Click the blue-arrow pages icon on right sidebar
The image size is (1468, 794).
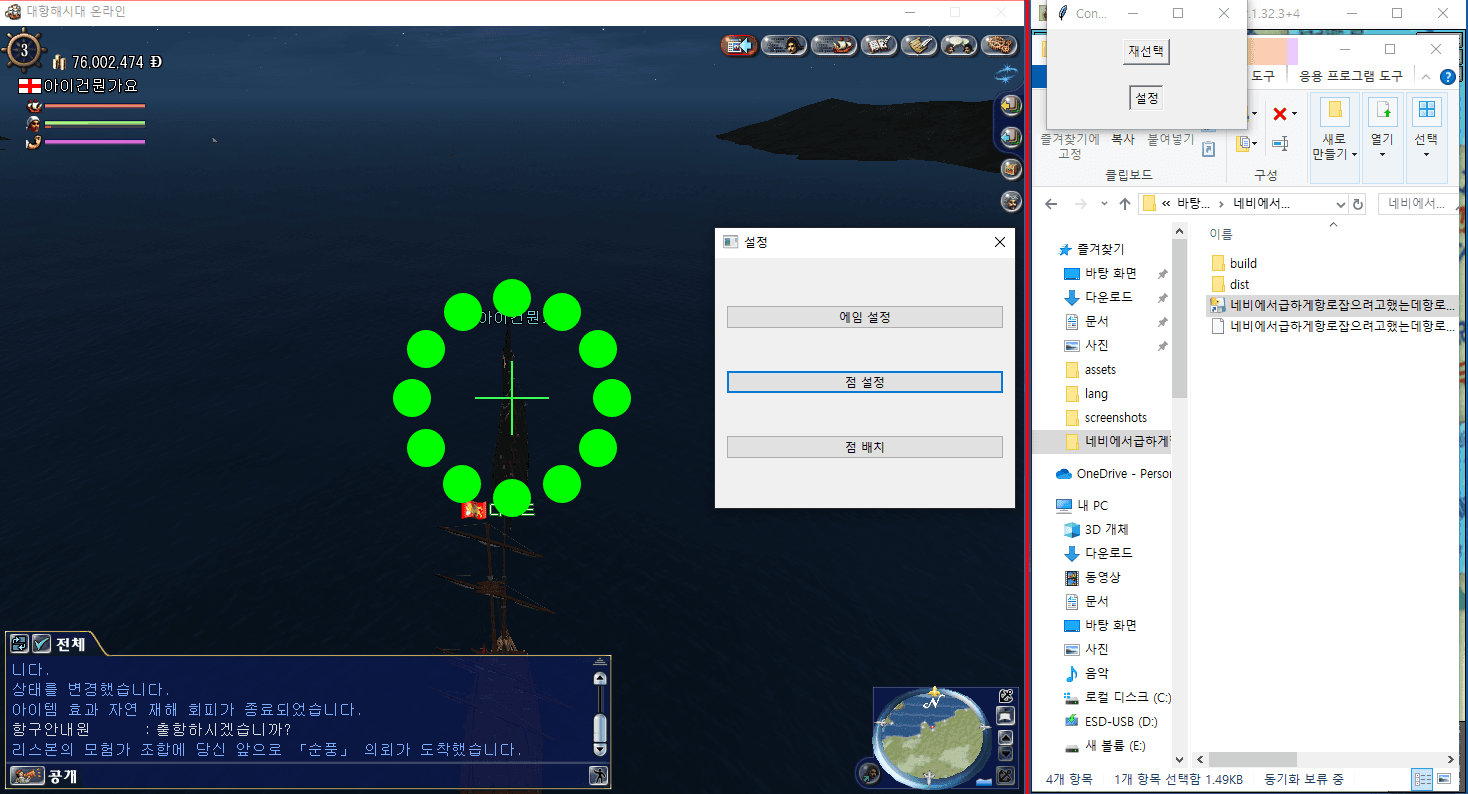point(1011,137)
